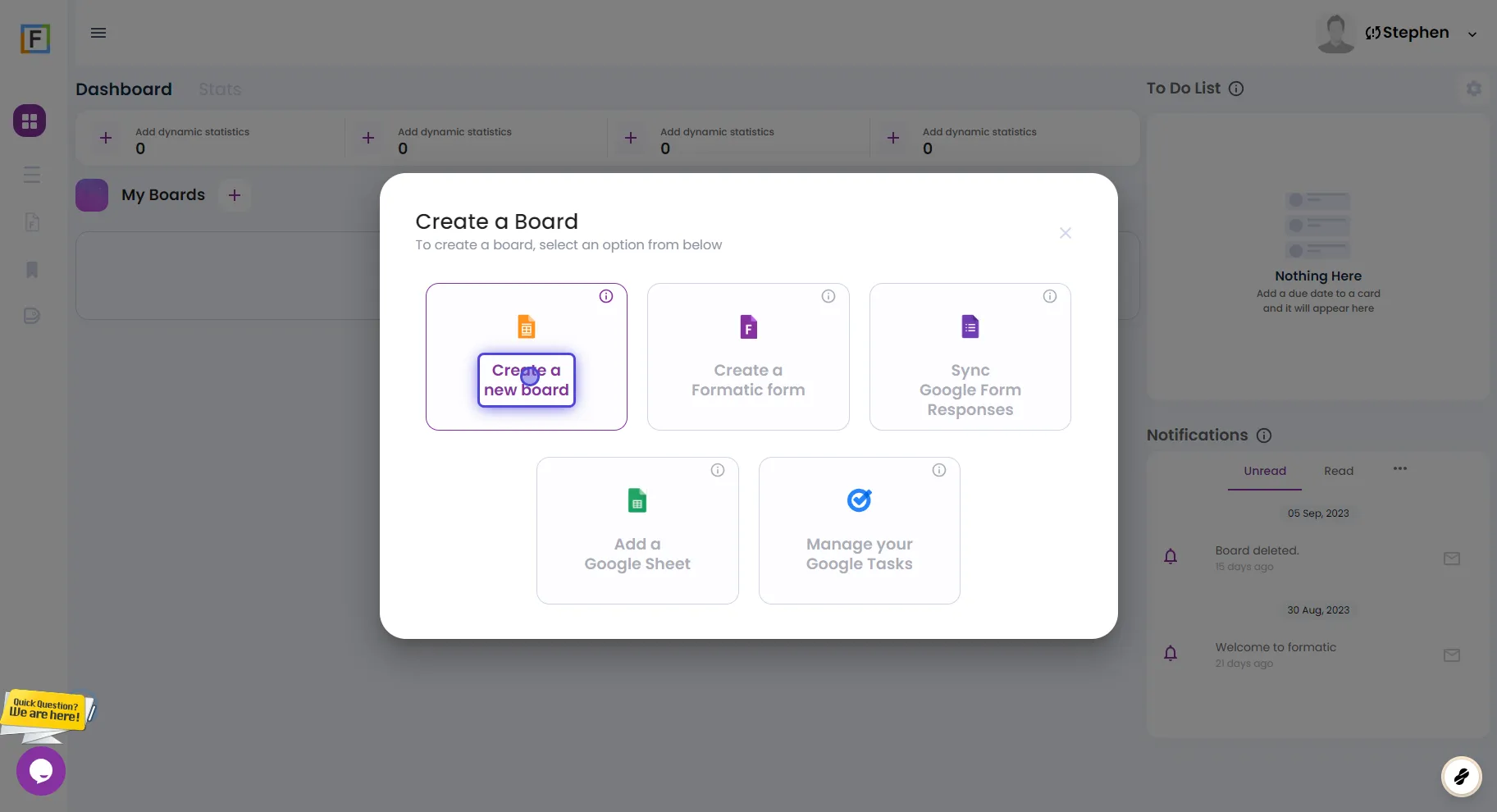Click bell icon for Board deleted notification

pos(1171,557)
